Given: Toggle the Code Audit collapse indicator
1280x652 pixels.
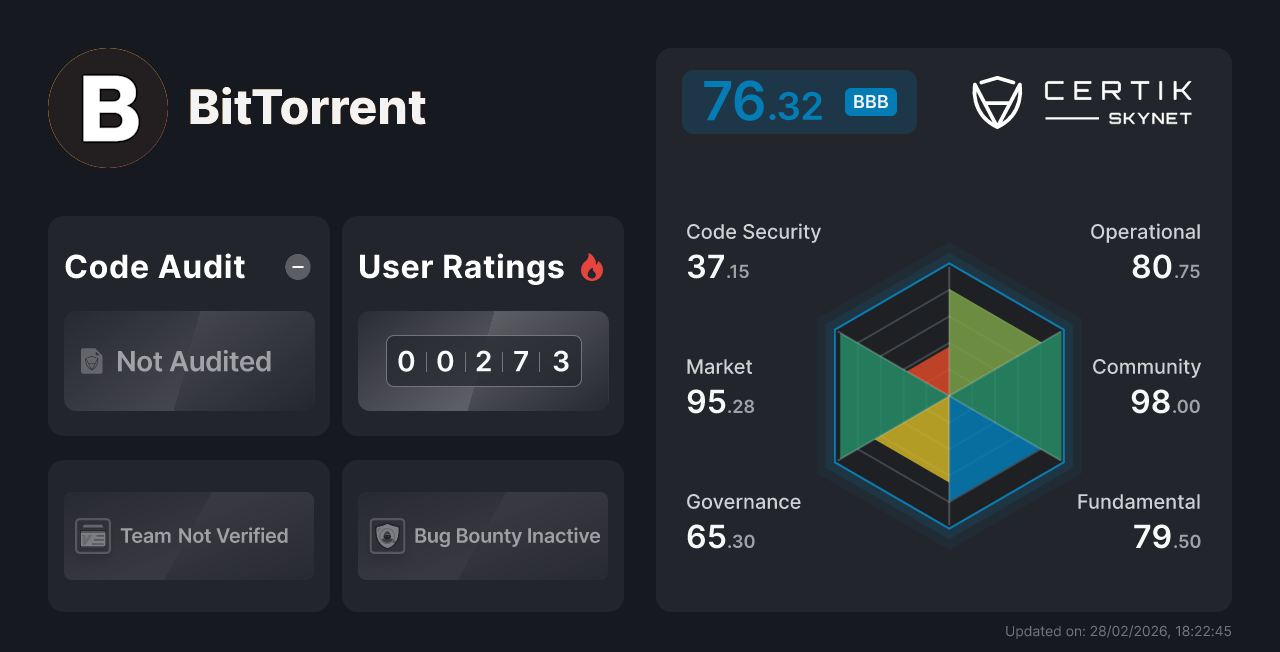Looking at the screenshot, I should tap(297, 267).
